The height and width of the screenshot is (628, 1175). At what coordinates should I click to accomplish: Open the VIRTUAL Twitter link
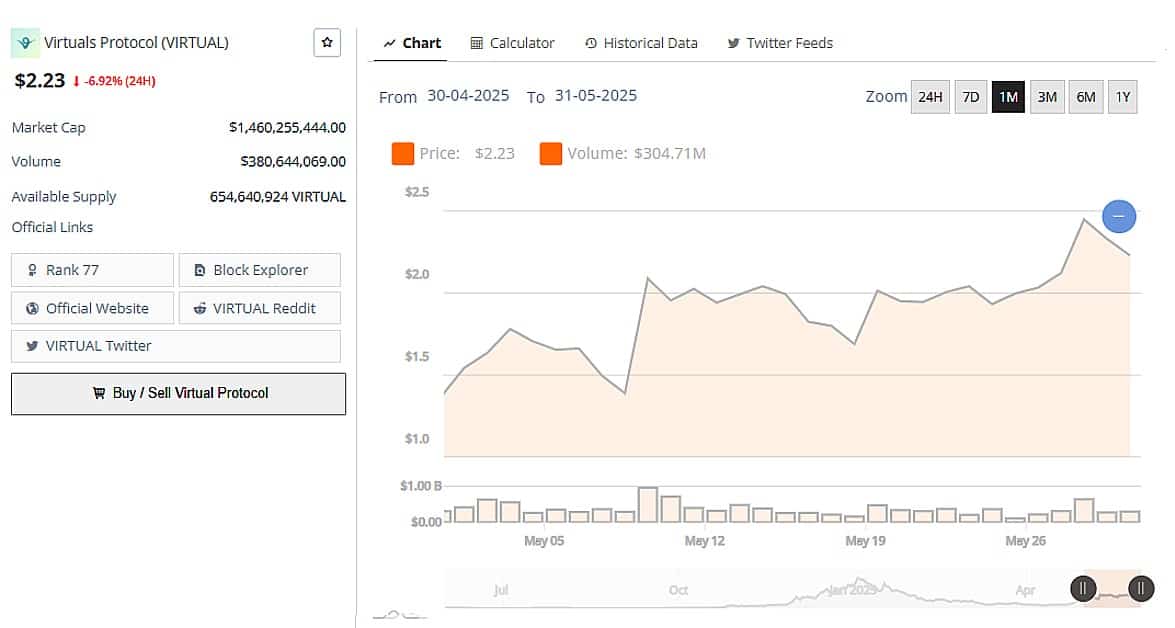(x=175, y=346)
